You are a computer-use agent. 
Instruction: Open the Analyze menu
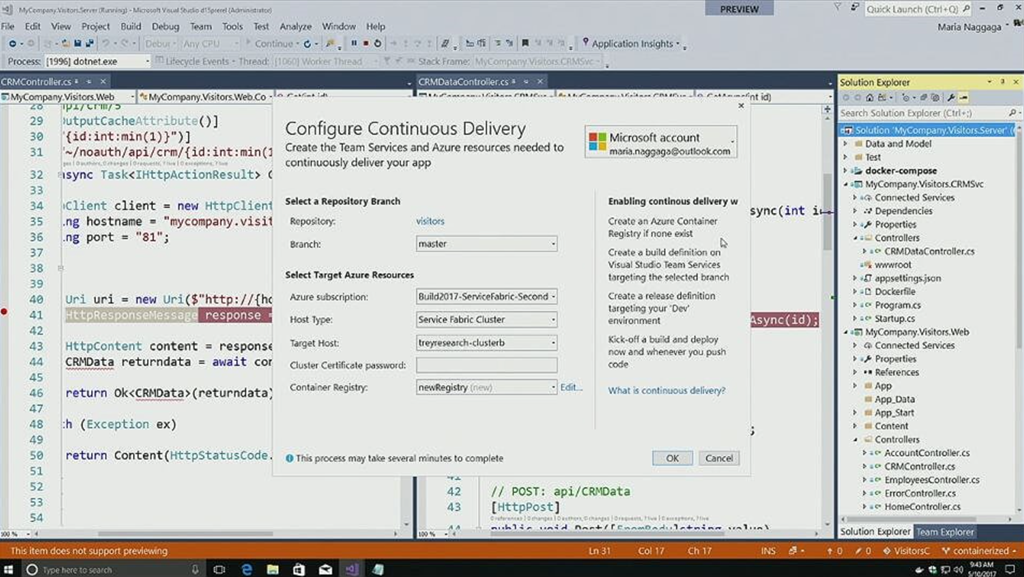[x=295, y=26]
